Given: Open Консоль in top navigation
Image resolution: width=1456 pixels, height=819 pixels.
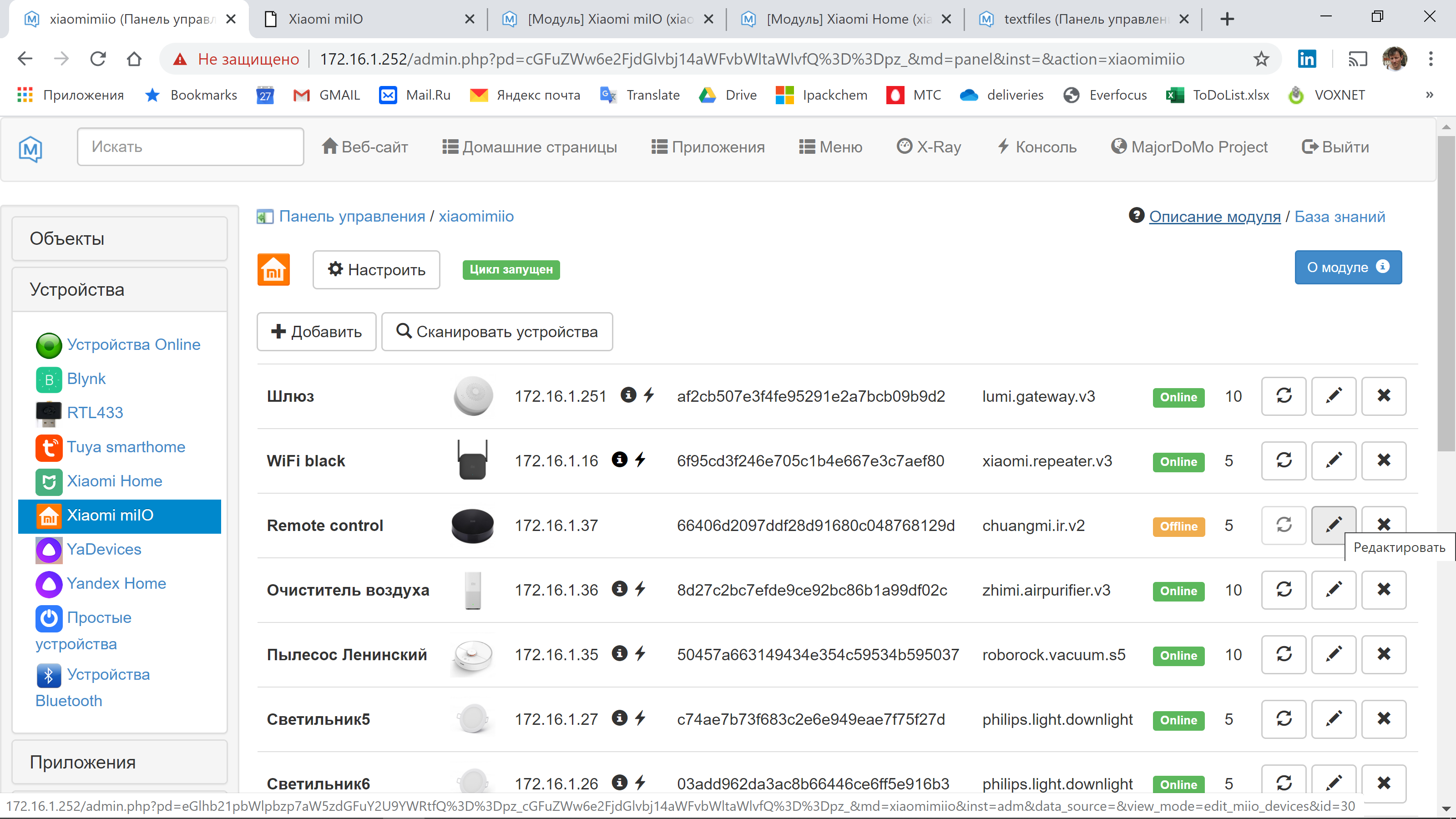Looking at the screenshot, I should [1036, 147].
